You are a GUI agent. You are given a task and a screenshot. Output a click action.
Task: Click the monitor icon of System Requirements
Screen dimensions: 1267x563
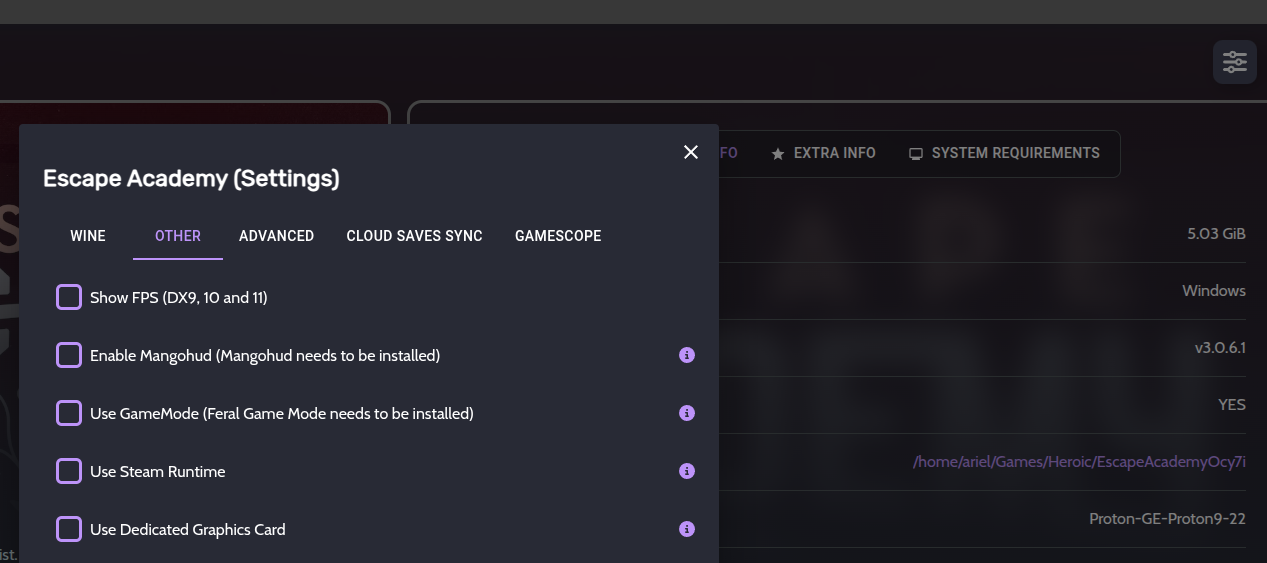point(915,154)
